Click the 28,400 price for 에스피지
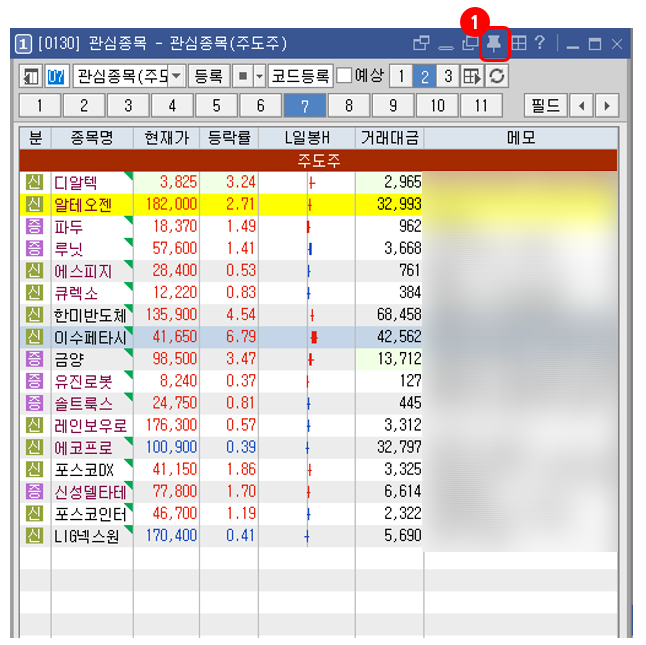 click(x=175, y=271)
